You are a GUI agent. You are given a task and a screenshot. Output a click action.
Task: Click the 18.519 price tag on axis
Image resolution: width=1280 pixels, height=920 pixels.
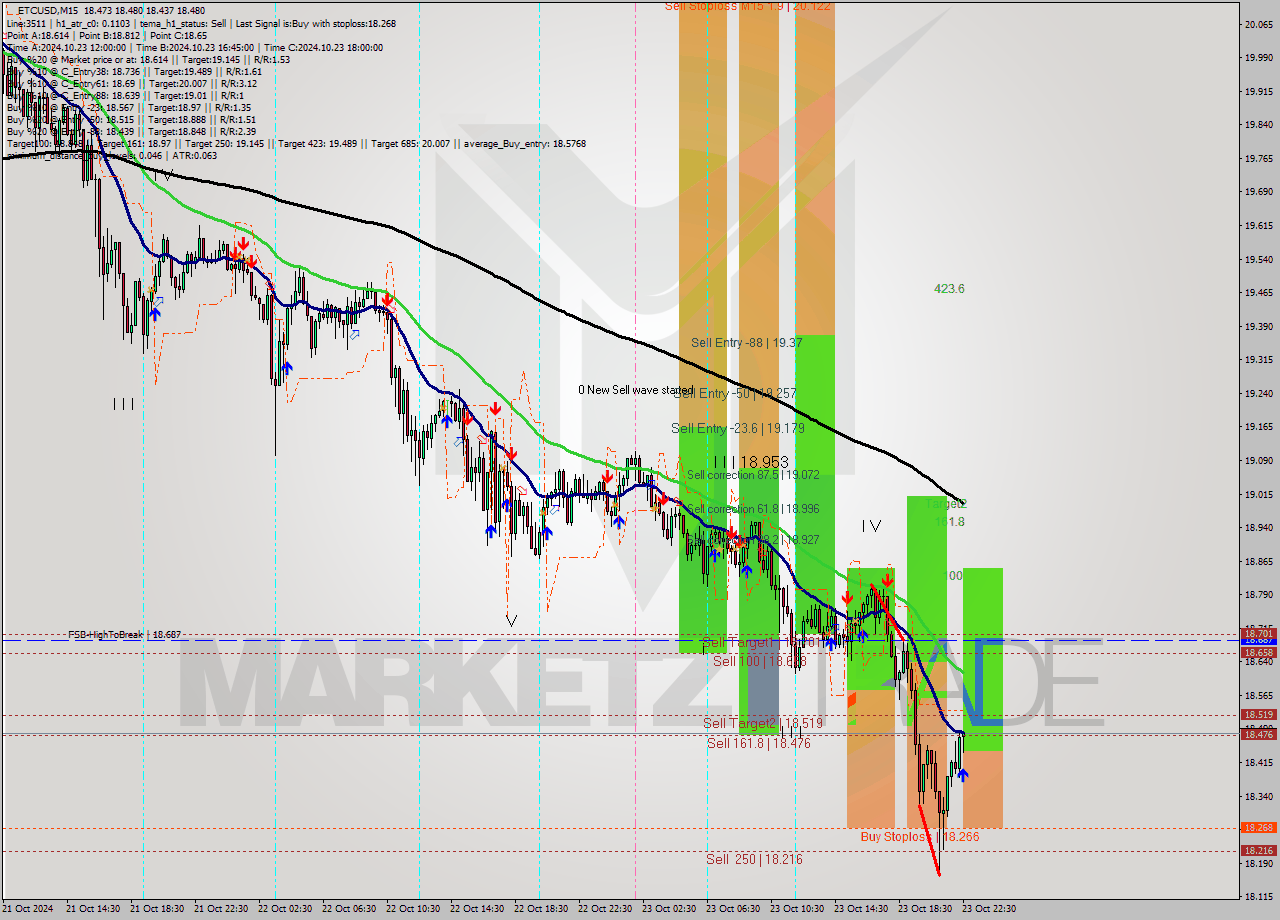click(x=1258, y=714)
